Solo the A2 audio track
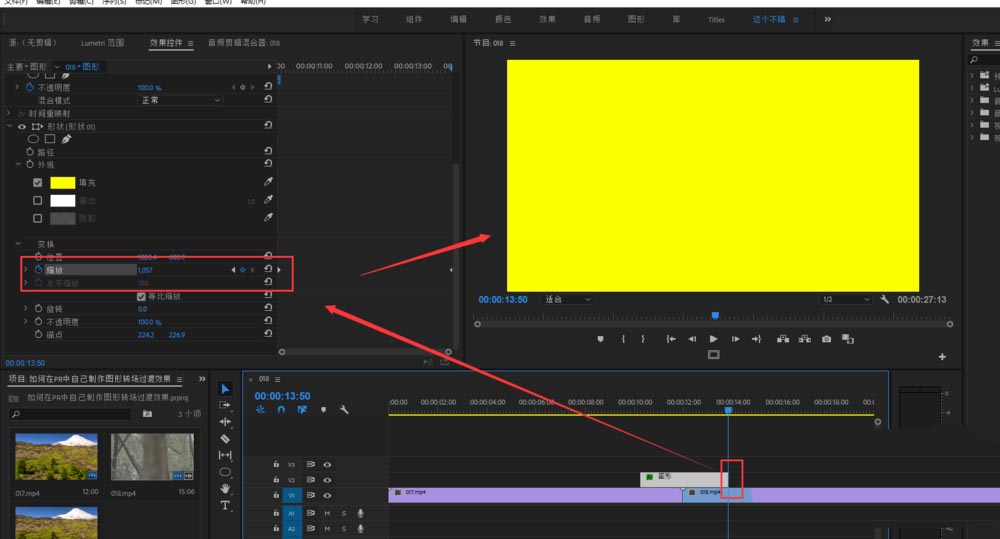The height and width of the screenshot is (539, 1000). (x=344, y=528)
